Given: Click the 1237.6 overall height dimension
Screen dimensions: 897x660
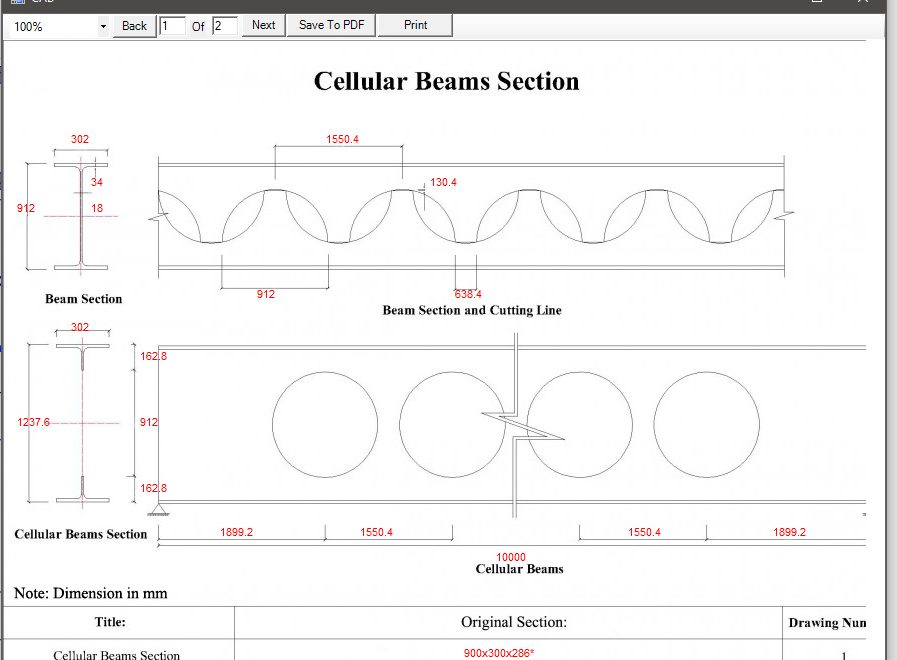Looking at the screenshot, I should point(33,422).
